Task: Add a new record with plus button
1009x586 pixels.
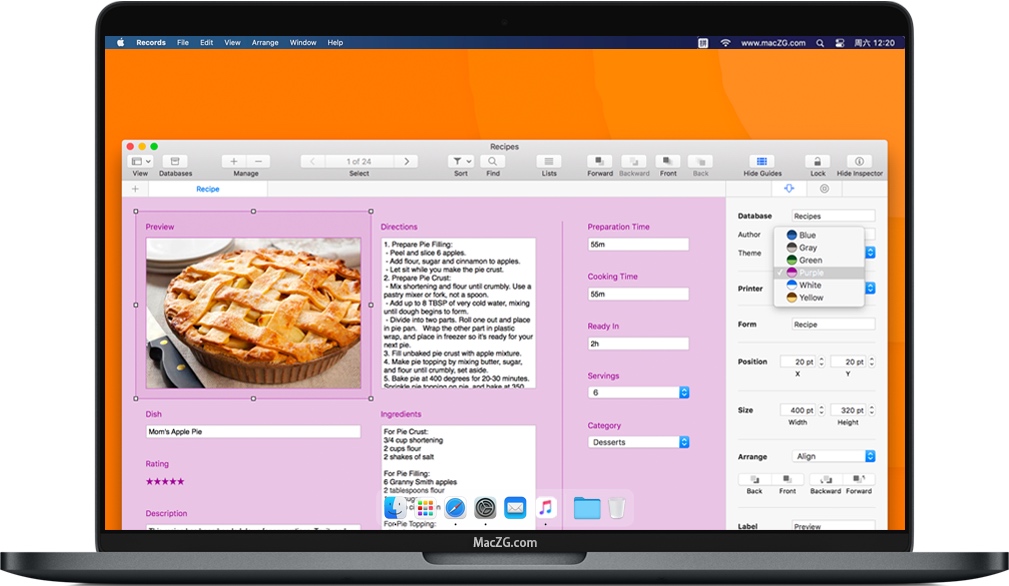Action: pyautogui.click(x=234, y=161)
